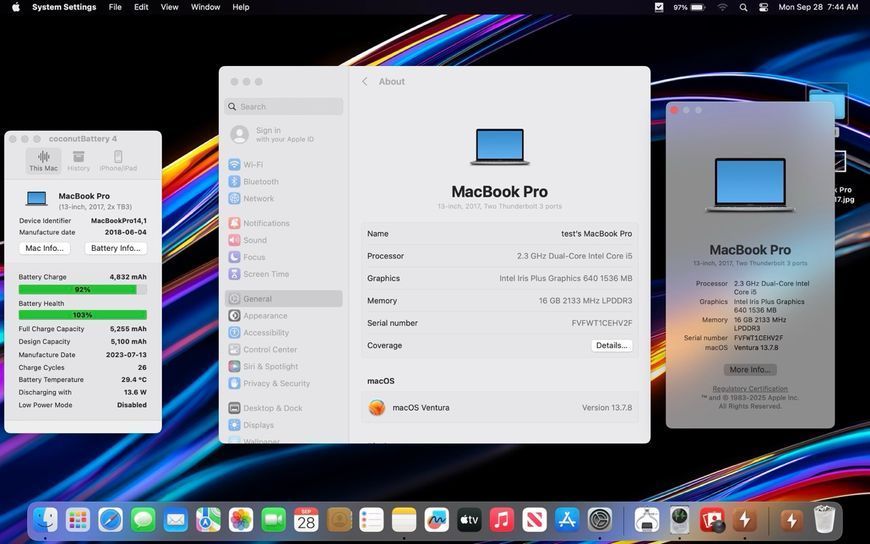Click the date and time in the menu bar

tap(818, 7)
